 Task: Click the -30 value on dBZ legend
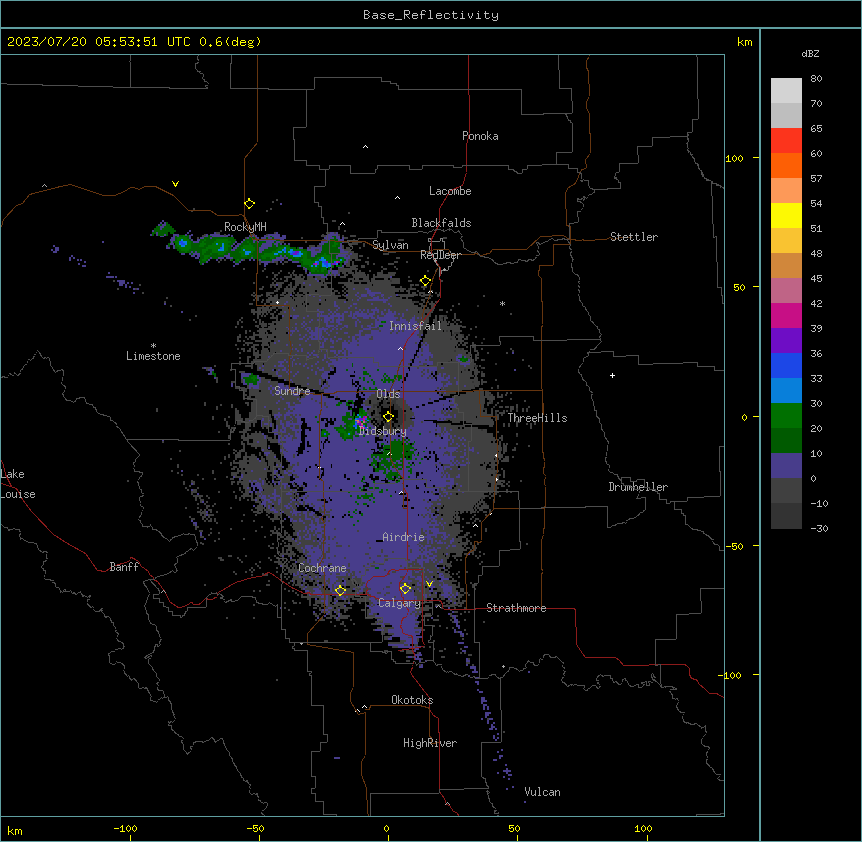[x=819, y=528]
